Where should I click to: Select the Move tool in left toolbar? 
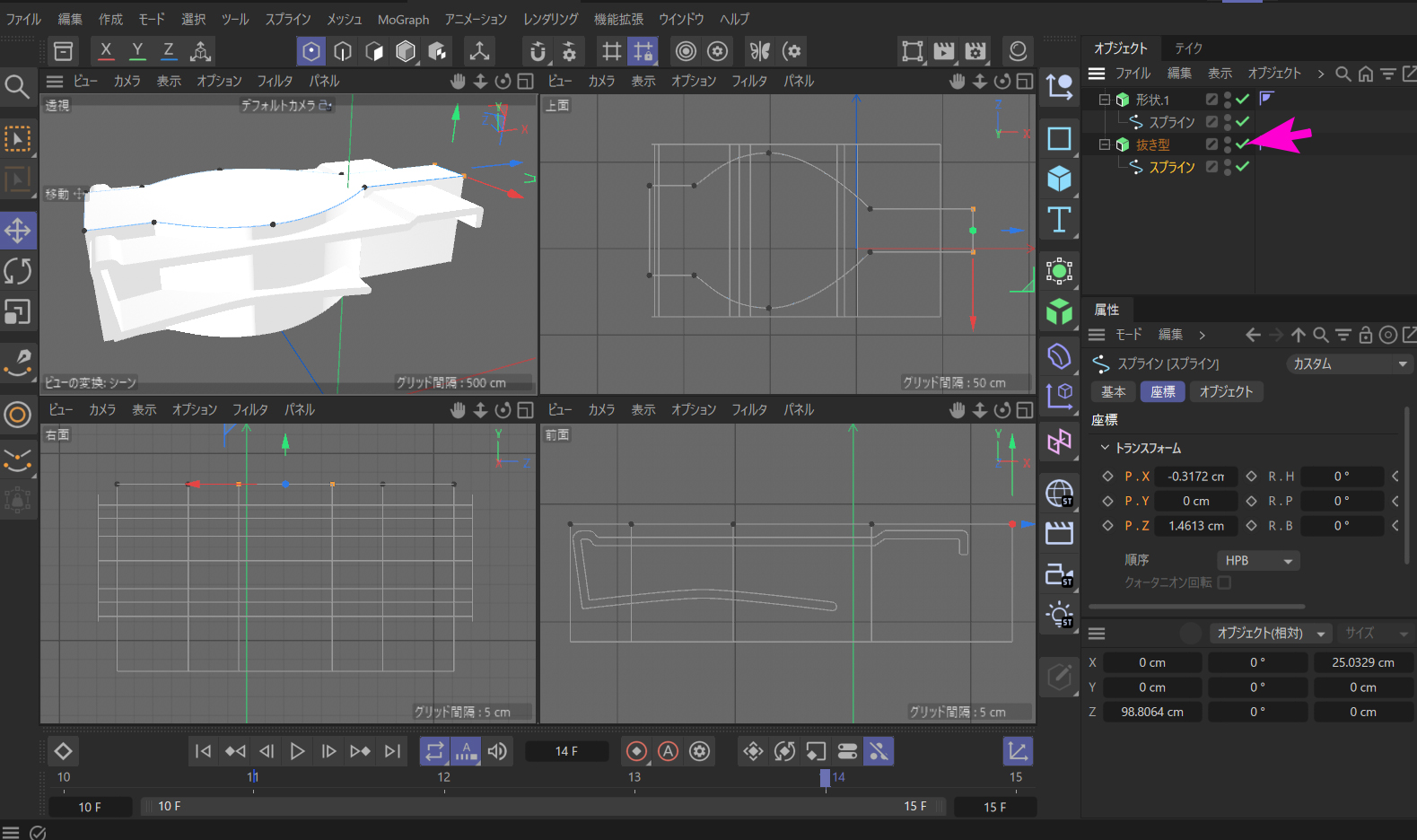(x=18, y=231)
